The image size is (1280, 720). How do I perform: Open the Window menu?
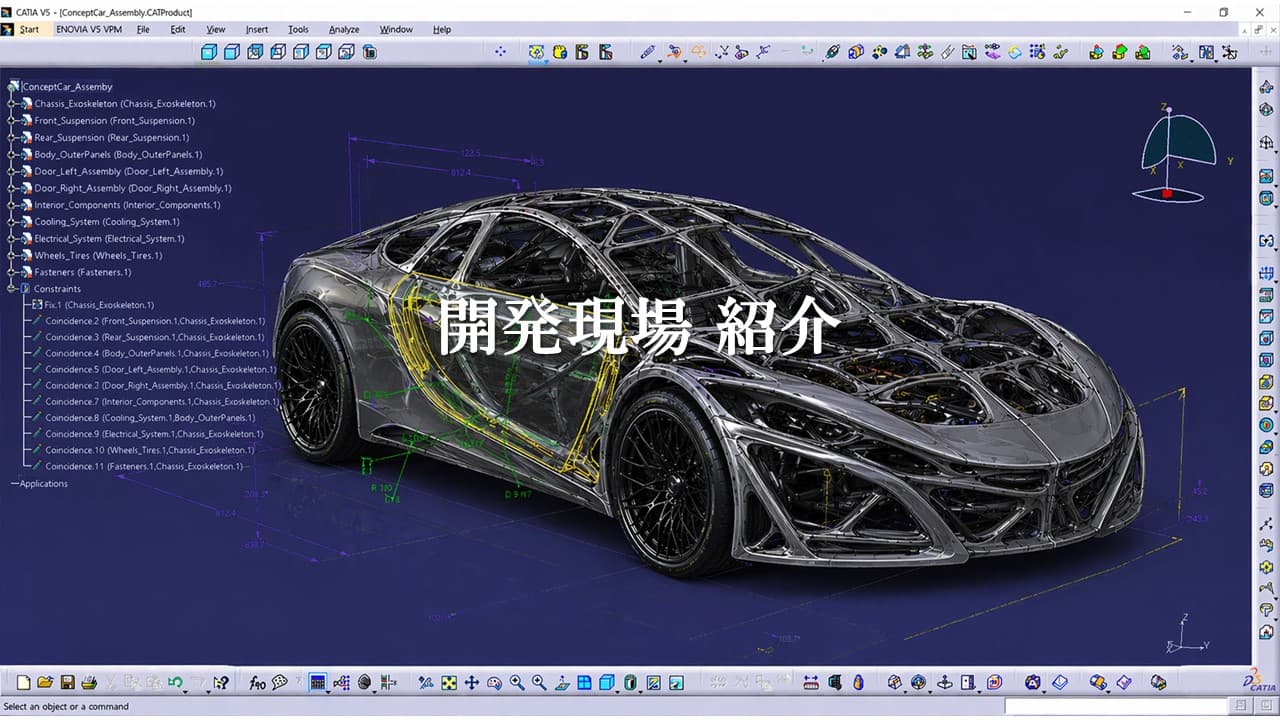pos(396,29)
